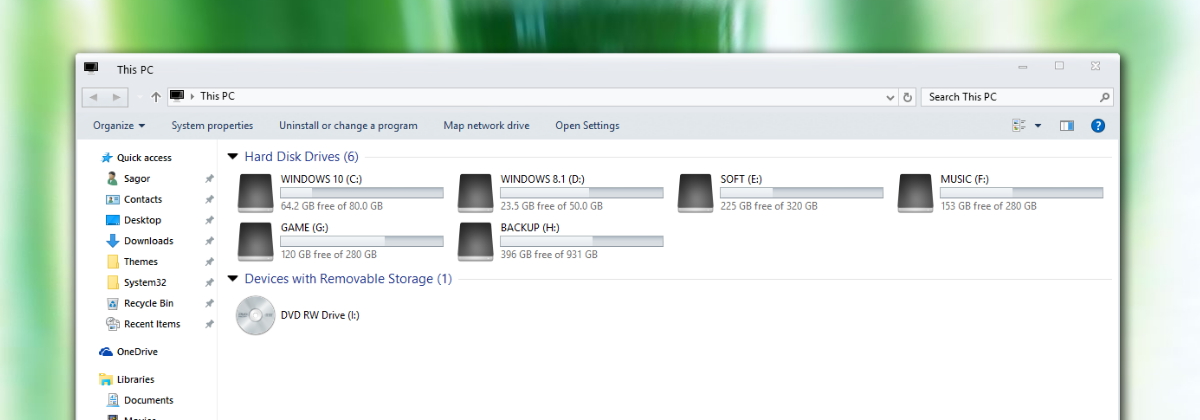
Task: Click the WINDOWS 10 (C:) drive icon
Action: [255, 193]
